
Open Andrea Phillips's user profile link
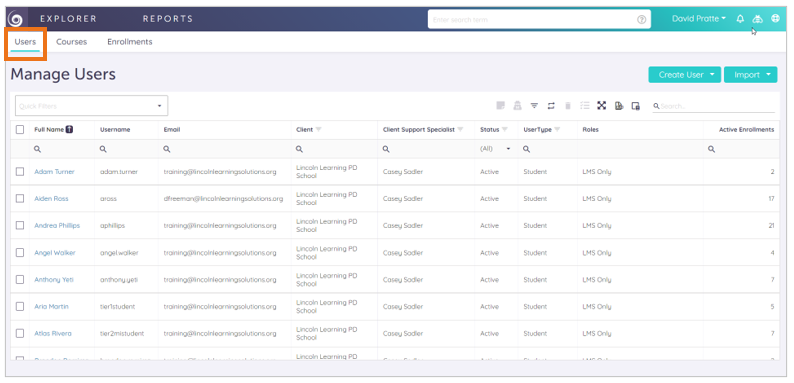click(57, 225)
